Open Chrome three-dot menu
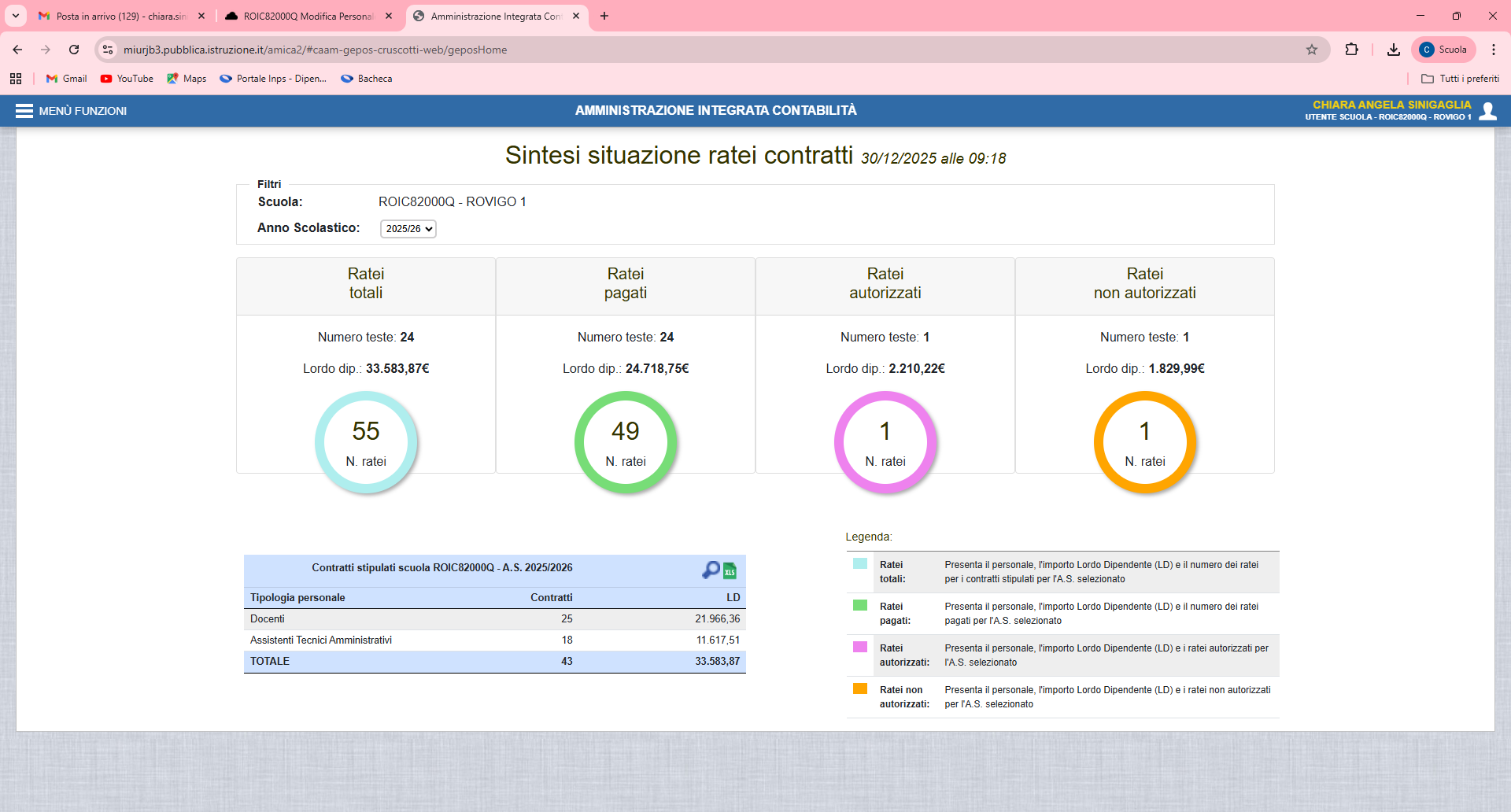 (x=1494, y=50)
